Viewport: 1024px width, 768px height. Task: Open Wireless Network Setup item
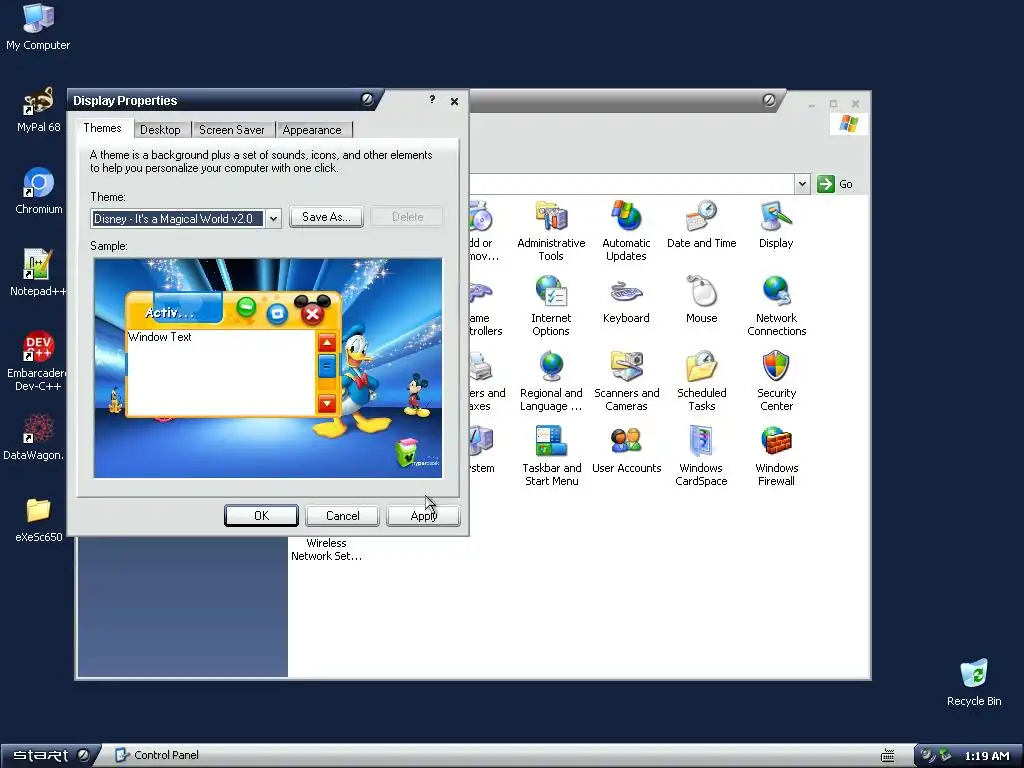[x=326, y=550]
